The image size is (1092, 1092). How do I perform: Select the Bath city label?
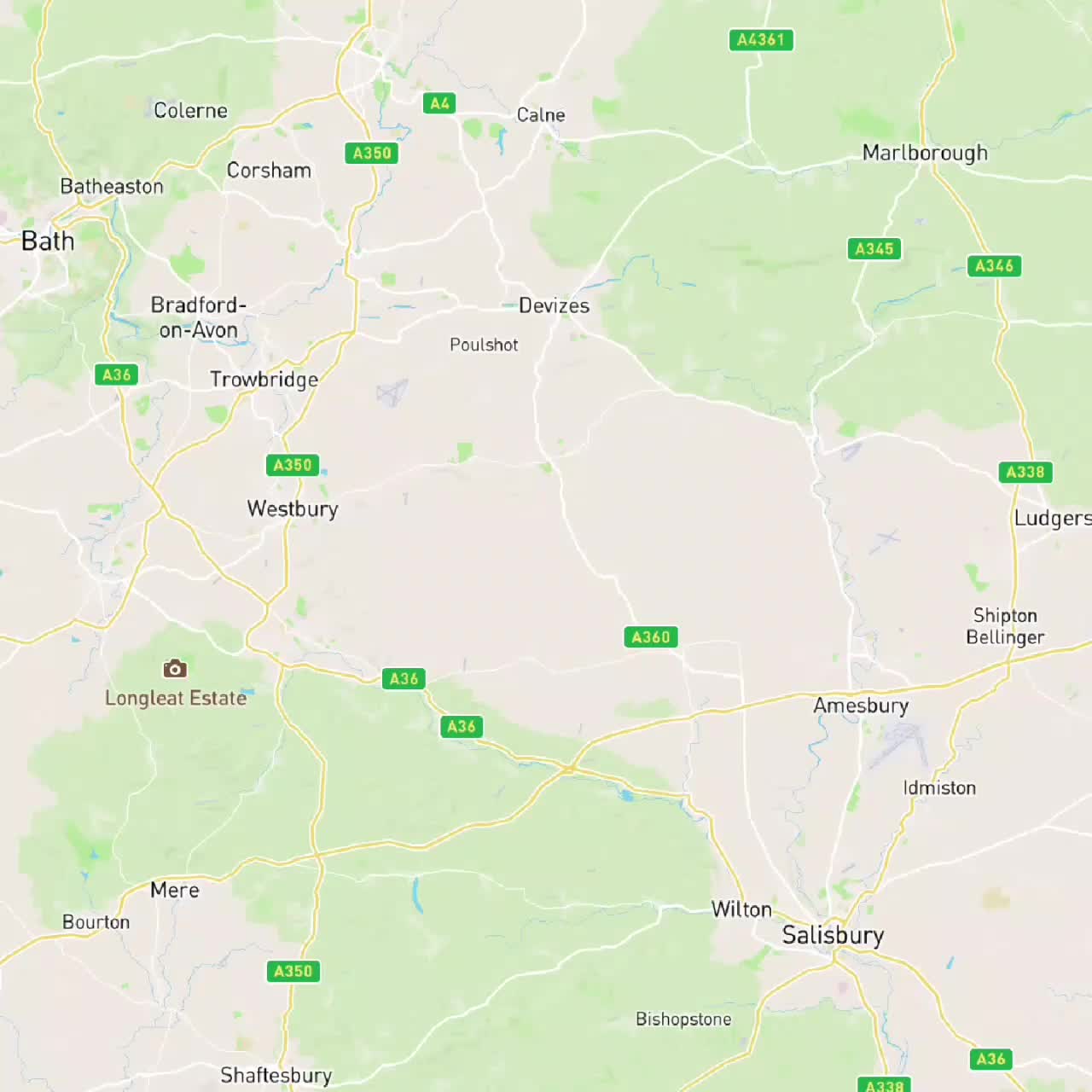(x=48, y=241)
